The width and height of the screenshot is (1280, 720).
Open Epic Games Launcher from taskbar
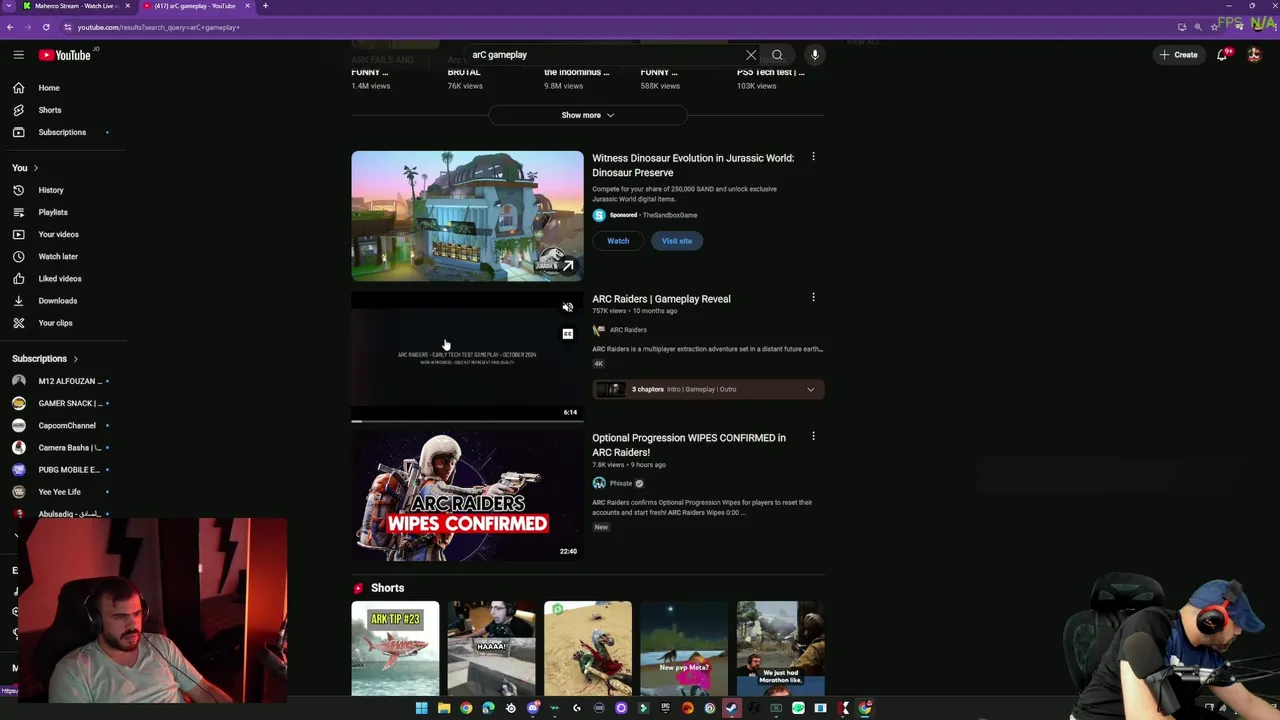coord(665,708)
